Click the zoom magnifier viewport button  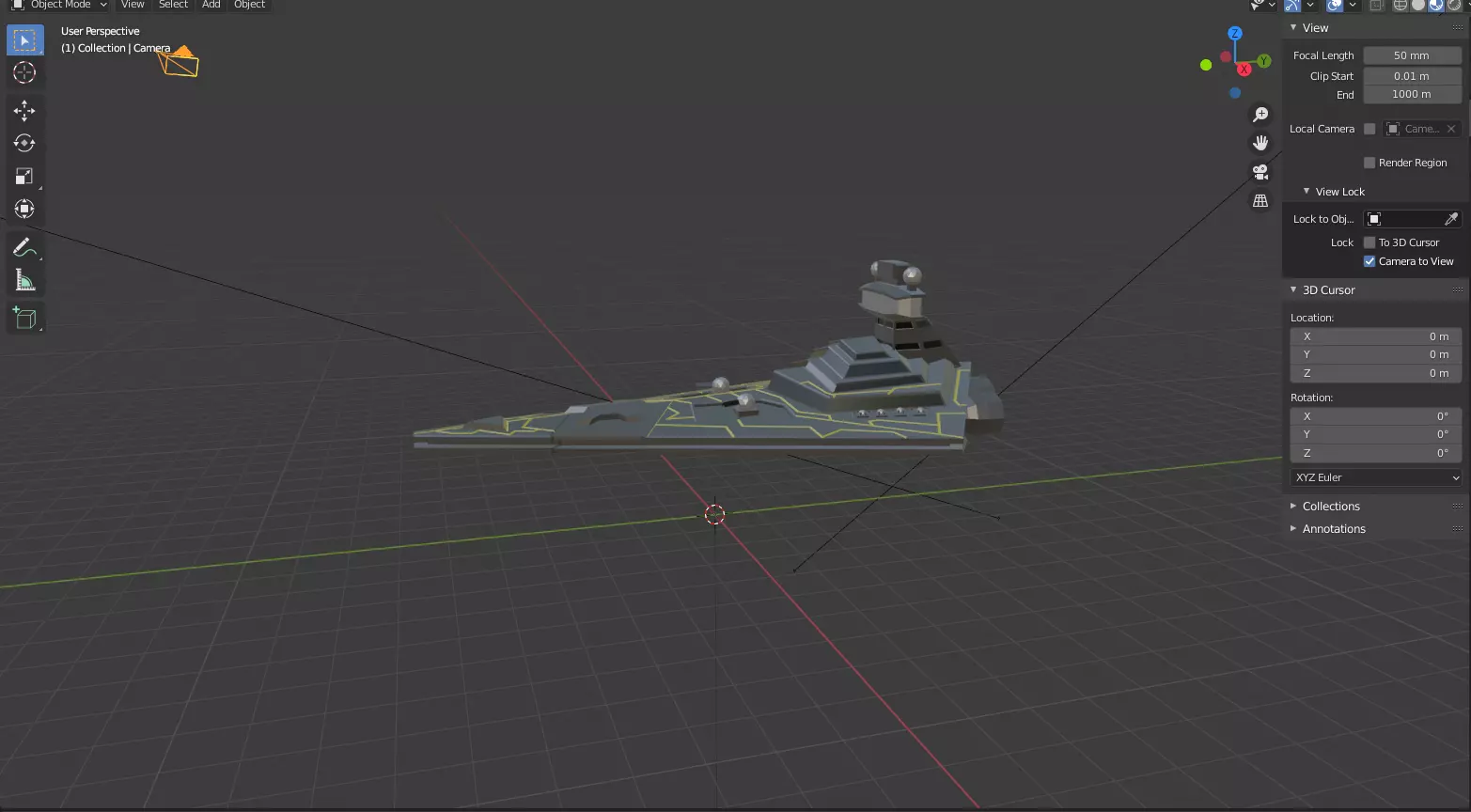1260,115
